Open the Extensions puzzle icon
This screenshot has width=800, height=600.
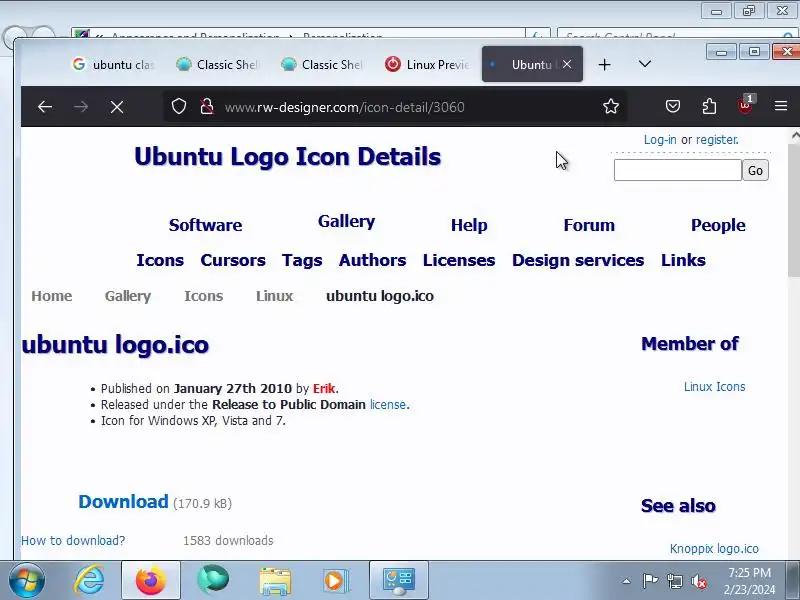709,106
